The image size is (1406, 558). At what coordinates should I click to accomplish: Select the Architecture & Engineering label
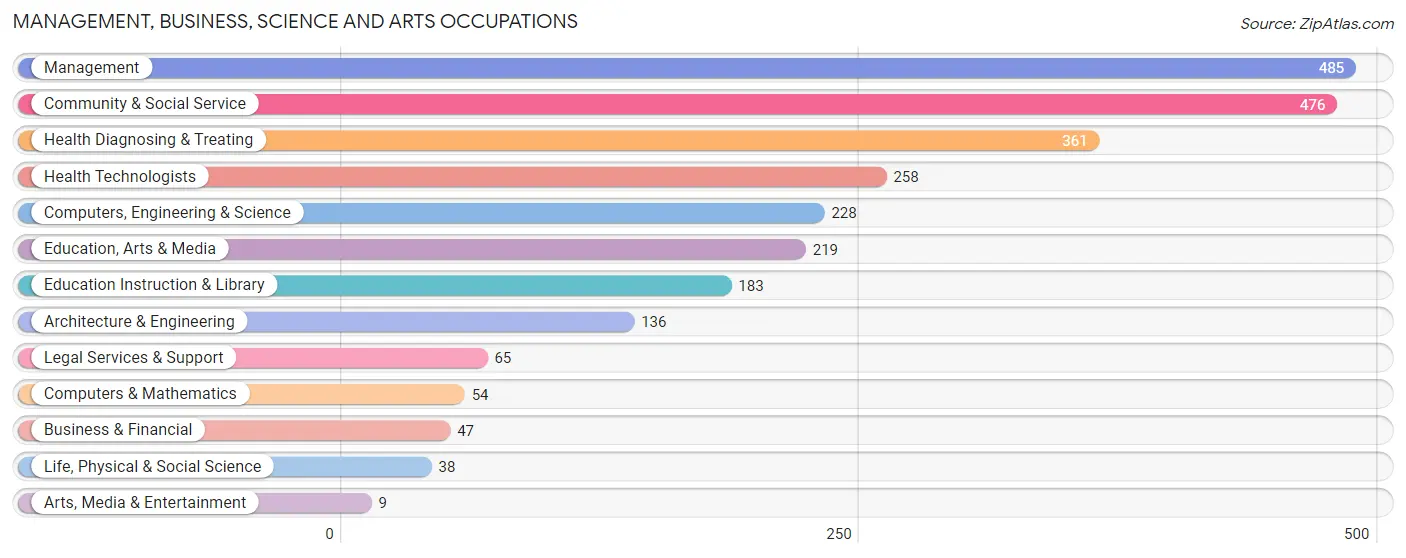(139, 322)
